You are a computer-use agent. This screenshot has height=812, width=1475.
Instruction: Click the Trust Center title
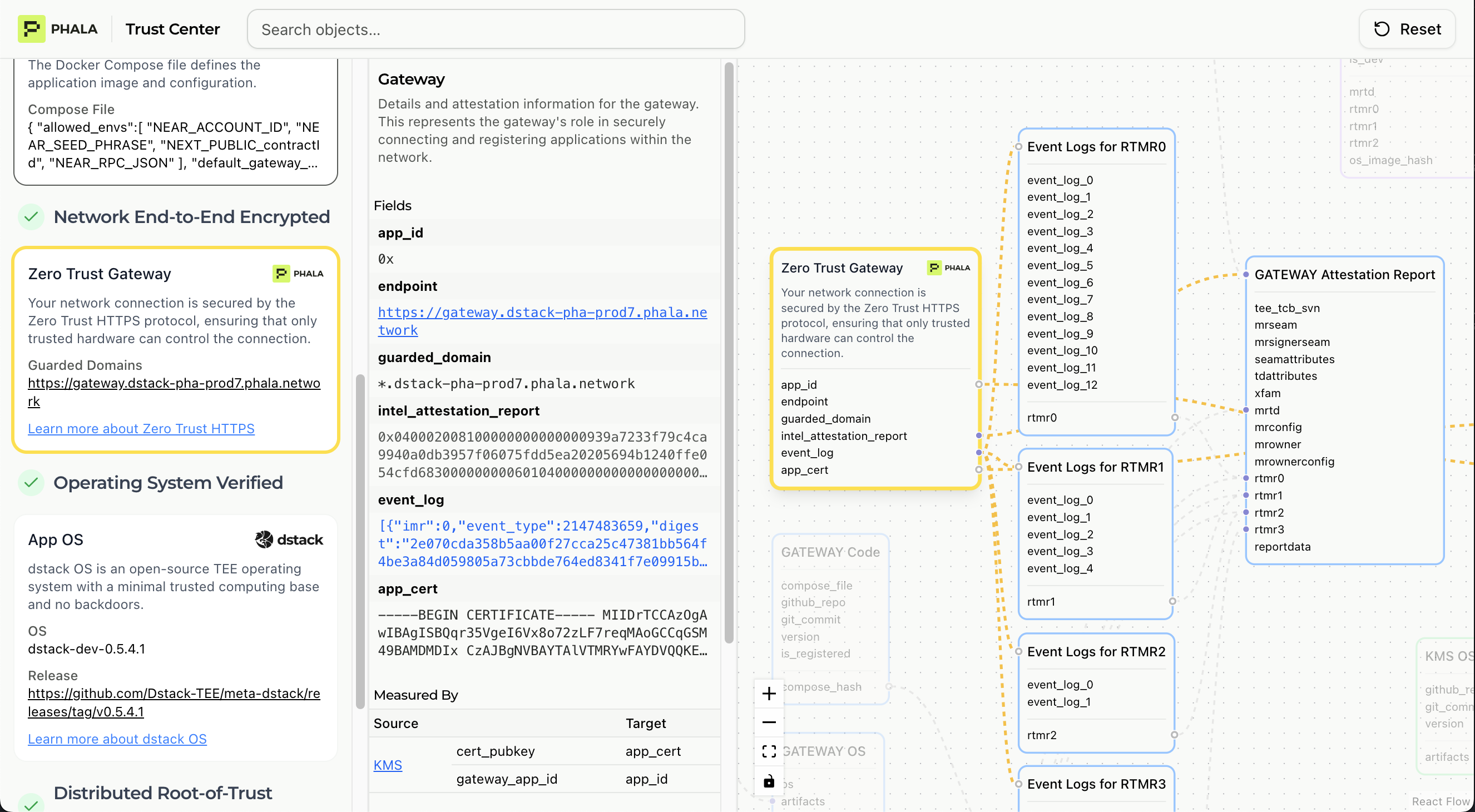point(172,28)
